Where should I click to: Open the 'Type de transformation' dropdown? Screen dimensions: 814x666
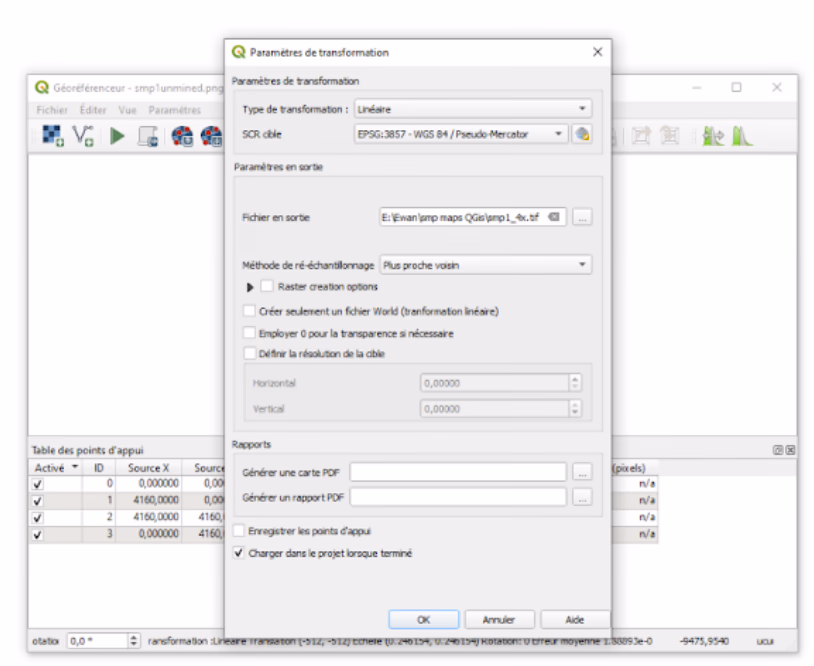tap(472, 109)
